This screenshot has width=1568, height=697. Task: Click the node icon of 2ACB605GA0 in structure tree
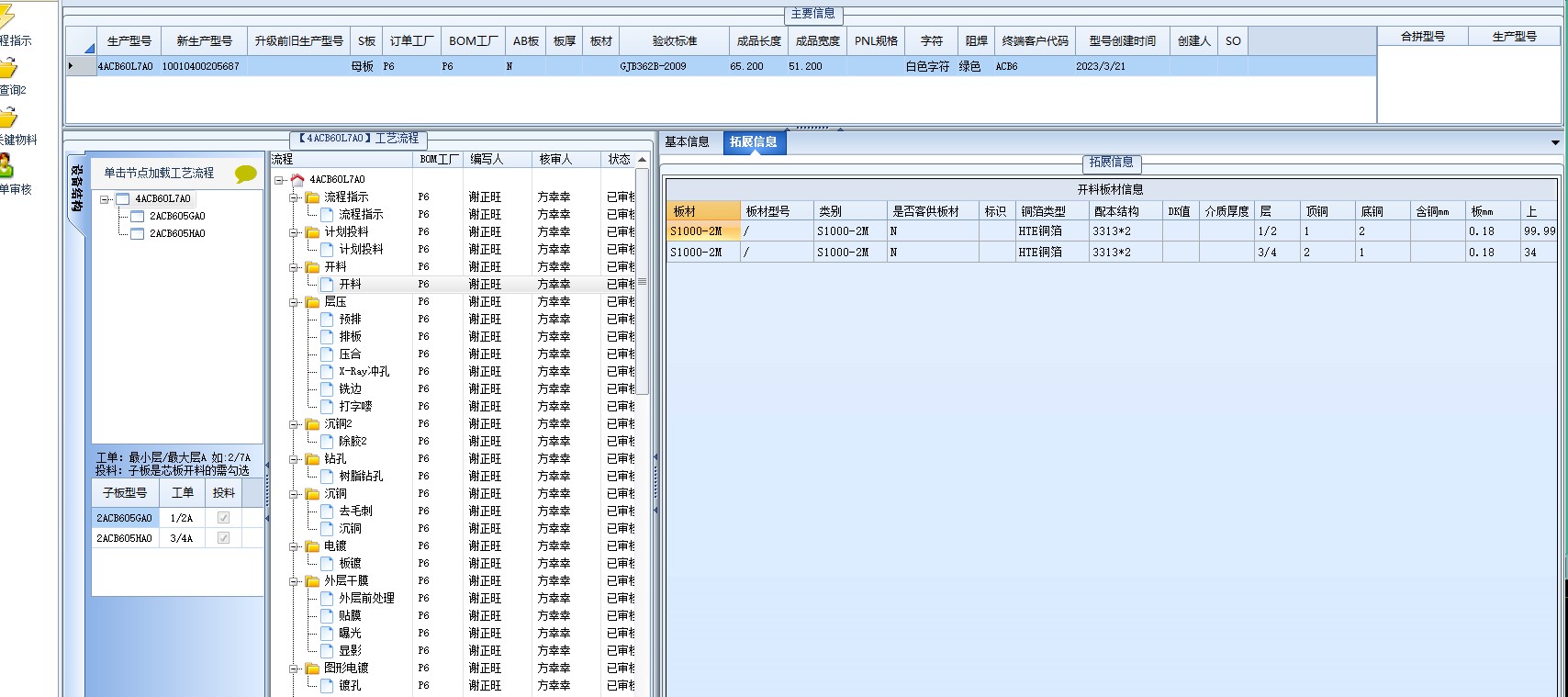click(138, 217)
